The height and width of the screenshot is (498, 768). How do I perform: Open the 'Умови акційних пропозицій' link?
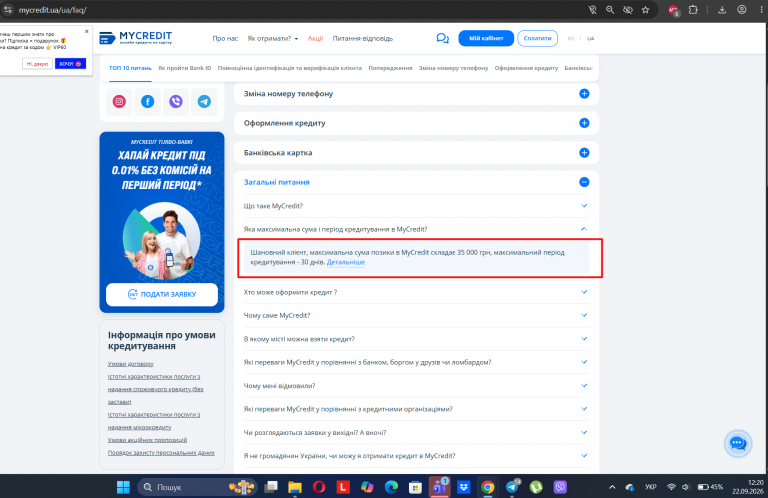tap(147, 440)
